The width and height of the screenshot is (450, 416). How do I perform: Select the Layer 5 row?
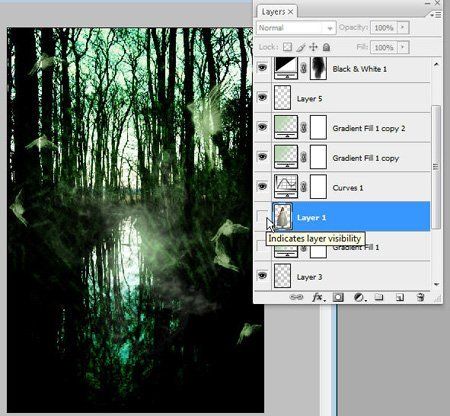point(342,98)
